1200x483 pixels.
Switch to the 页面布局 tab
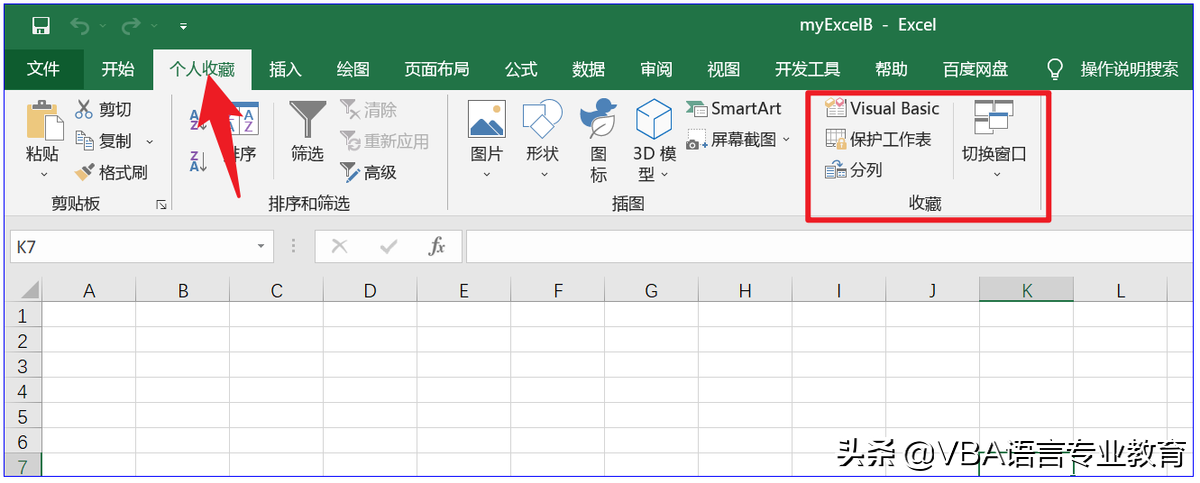[437, 69]
